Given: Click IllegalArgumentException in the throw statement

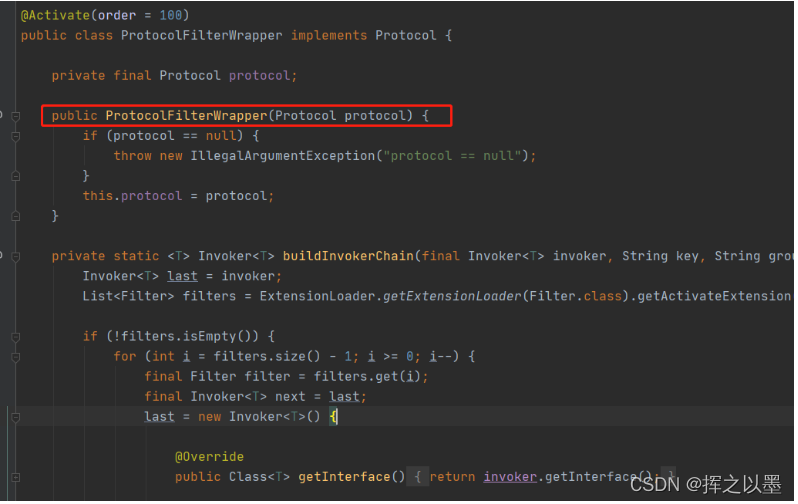Looking at the screenshot, I should coord(283,156).
